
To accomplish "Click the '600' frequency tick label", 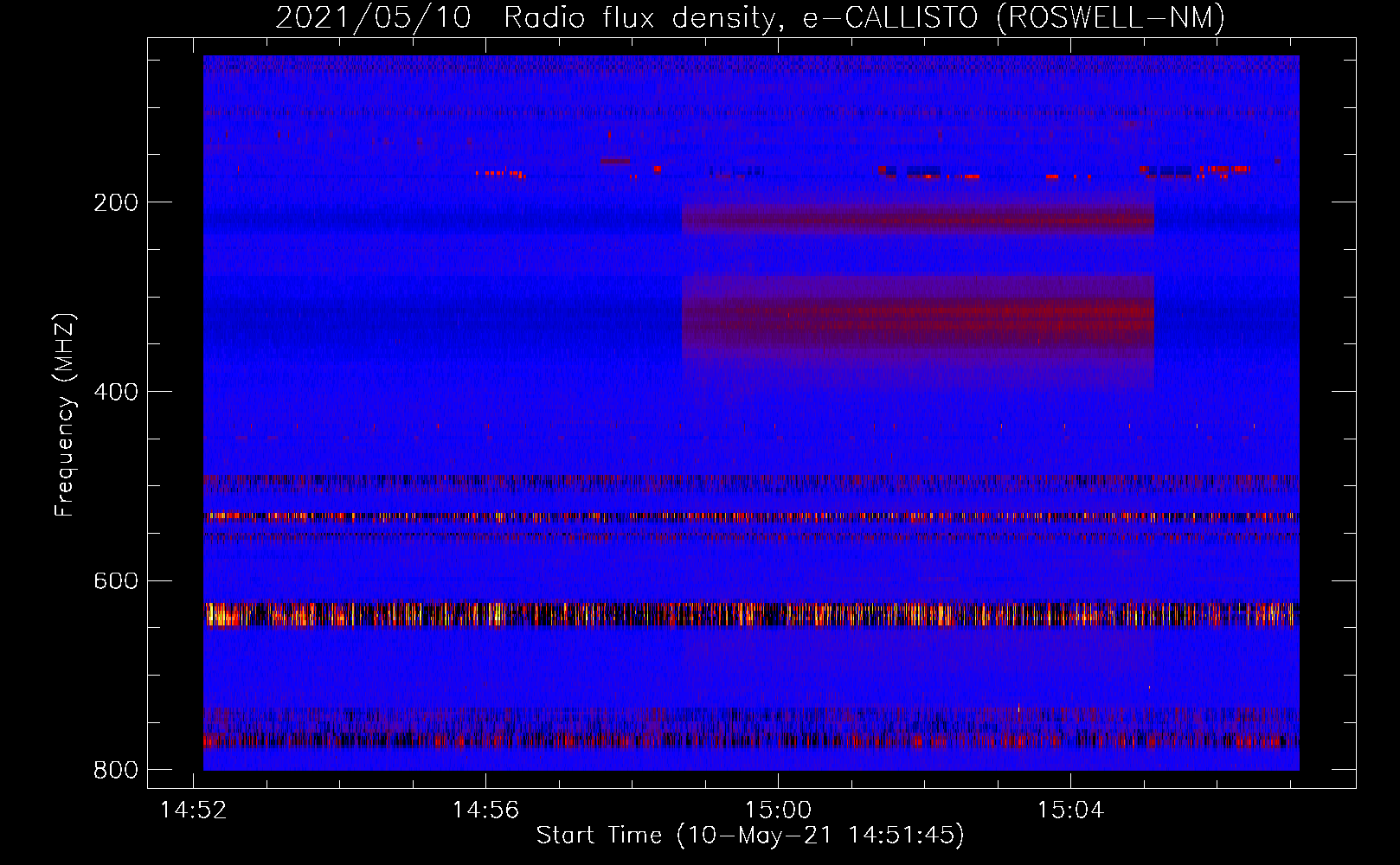I will (116, 581).
